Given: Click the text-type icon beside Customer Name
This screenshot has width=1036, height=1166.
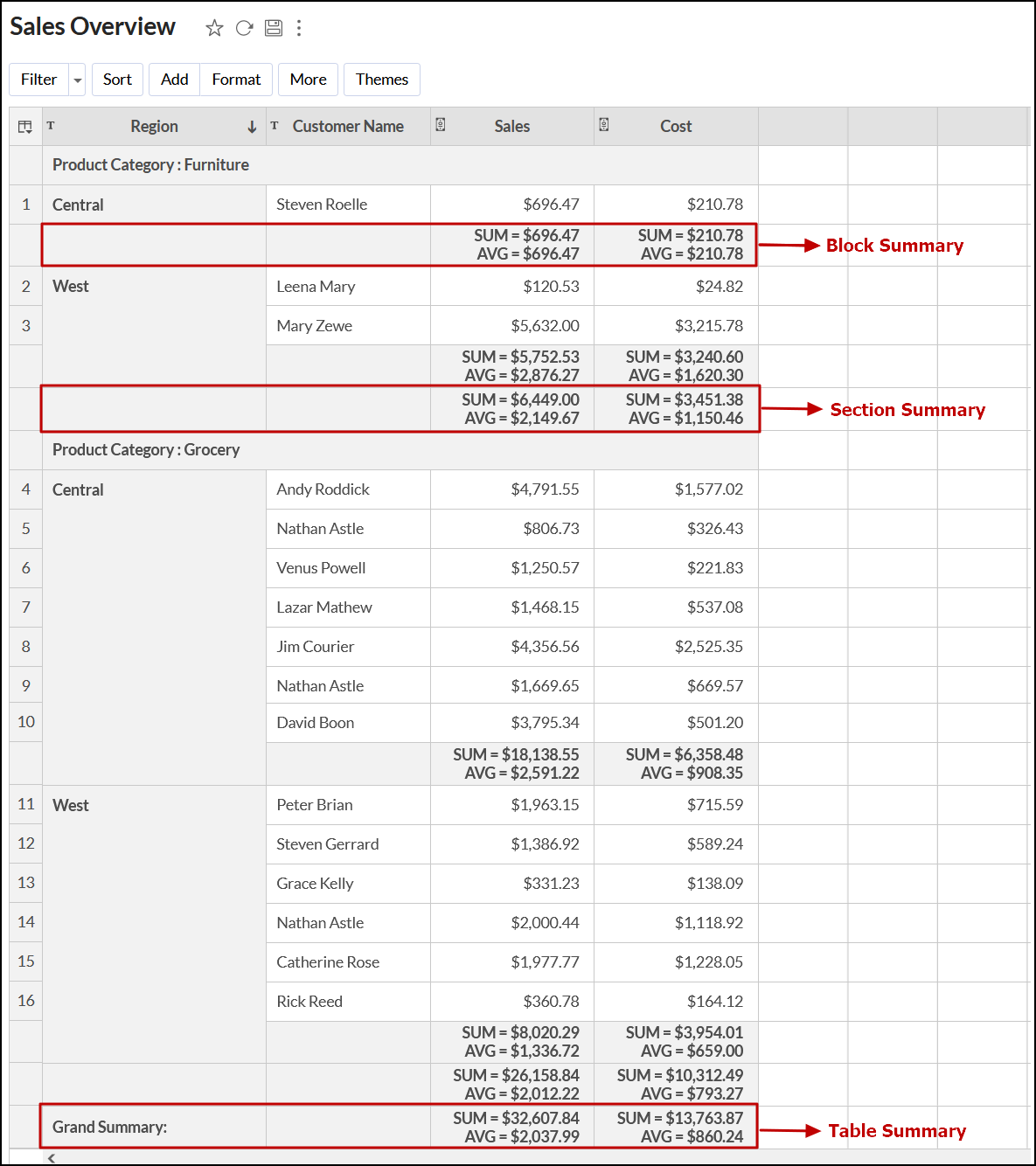Looking at the screenshot, I should [x=275, y=125].
